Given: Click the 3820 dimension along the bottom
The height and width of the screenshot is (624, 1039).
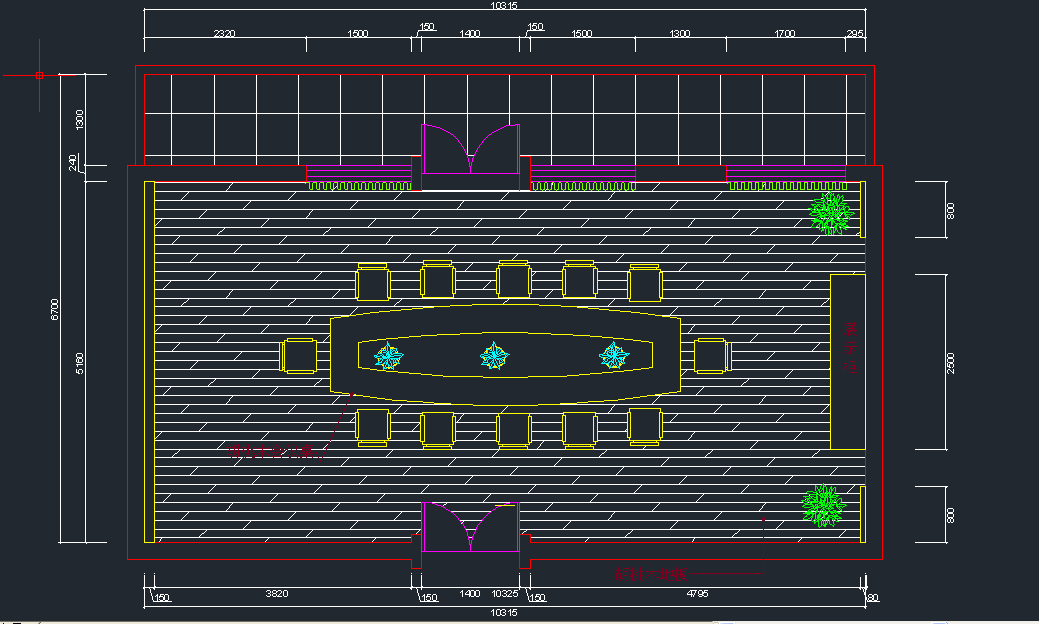Looking at the screenshot, I should click(276, 595).
